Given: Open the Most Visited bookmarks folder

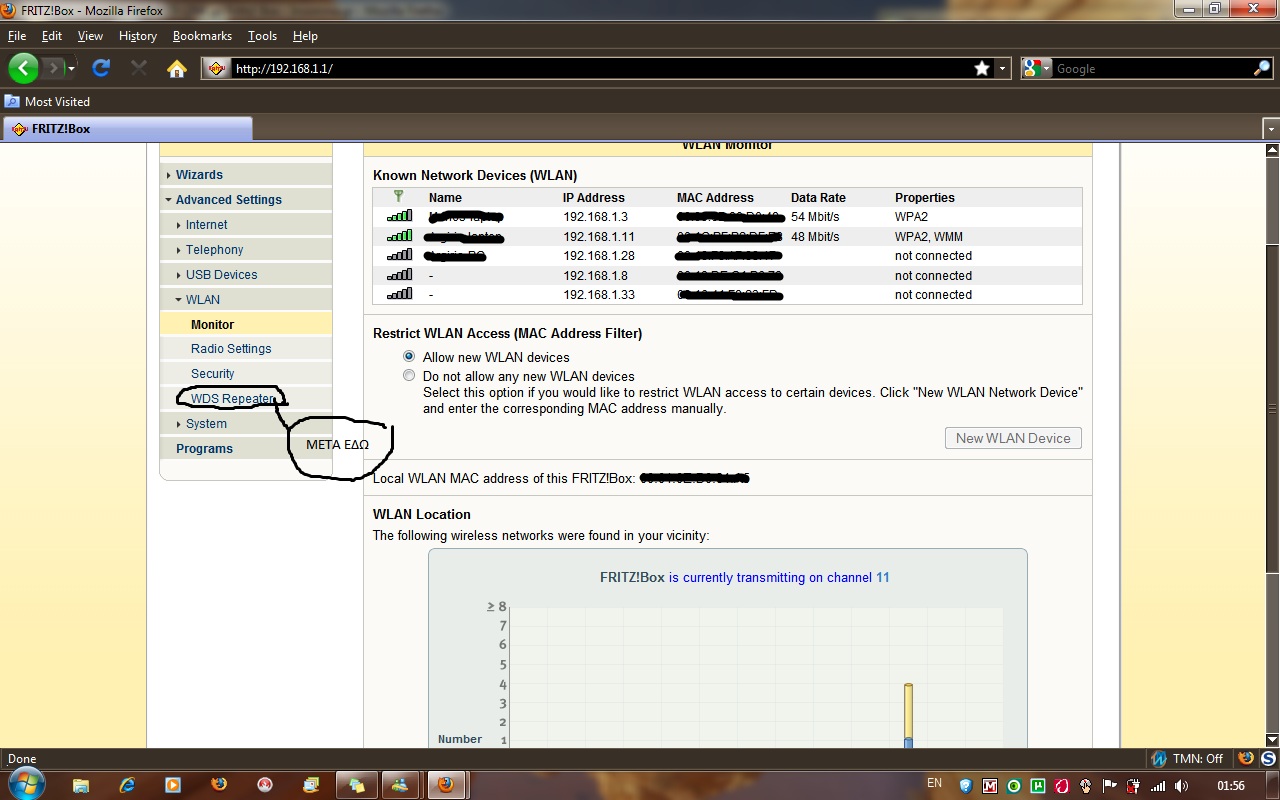Looking at the screenshot, I should (x=48, y=102).
